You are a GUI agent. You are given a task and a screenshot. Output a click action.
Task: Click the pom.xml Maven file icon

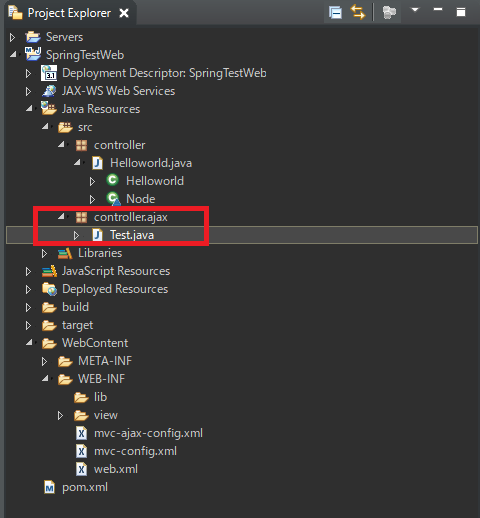[x=49, y=488]
